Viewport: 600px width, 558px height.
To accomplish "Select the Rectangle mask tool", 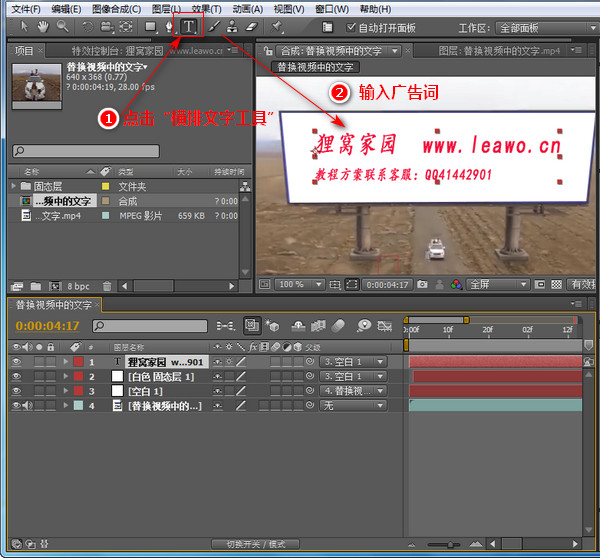I will tap(150, 27).
